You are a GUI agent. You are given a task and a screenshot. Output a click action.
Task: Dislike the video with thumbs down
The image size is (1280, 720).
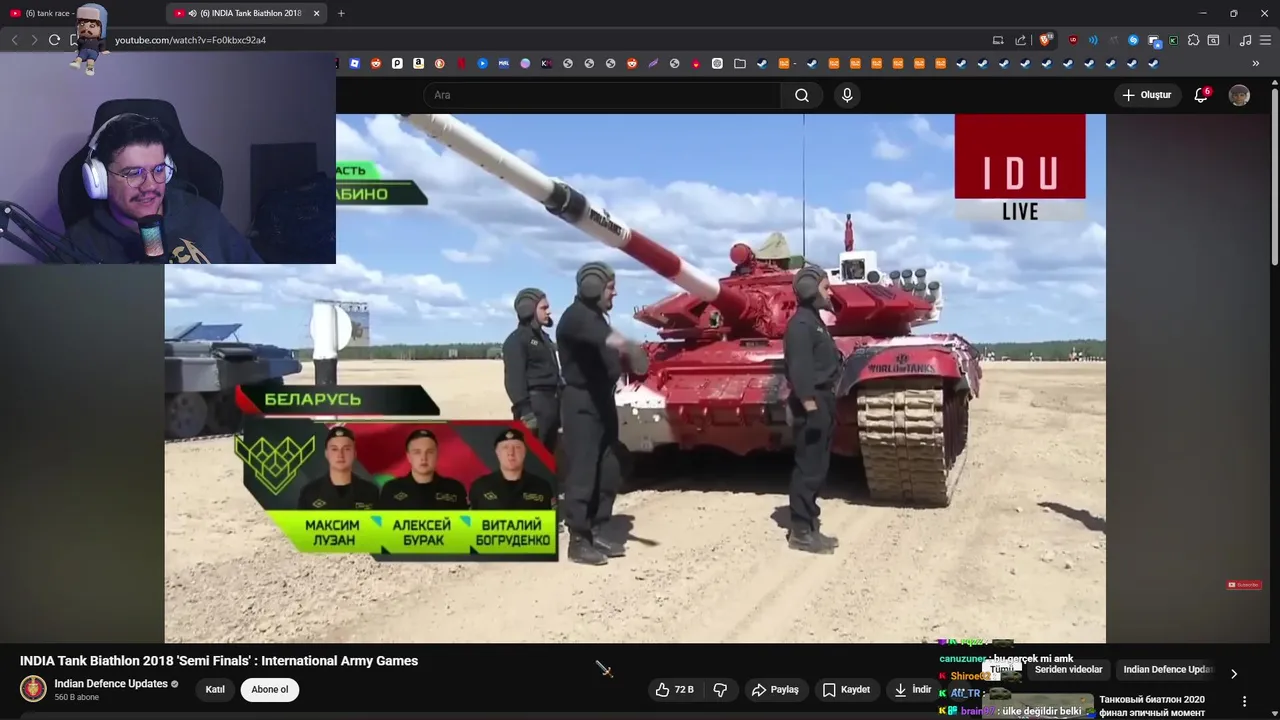(720, 689)
